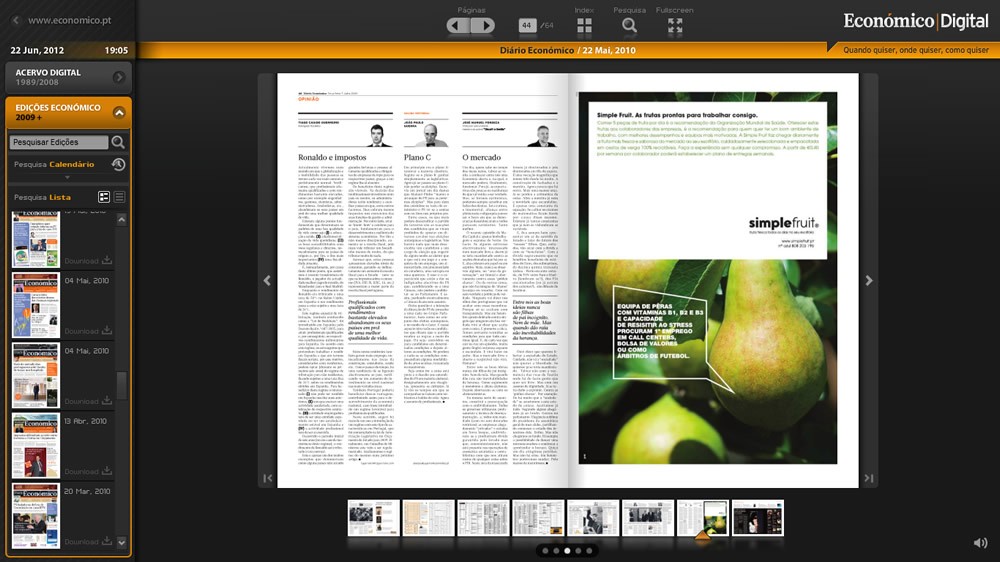The width and height of the screenshot is (1000, 562).
Task: Click the Pesquisa Lista label
Action: point(42,197)
